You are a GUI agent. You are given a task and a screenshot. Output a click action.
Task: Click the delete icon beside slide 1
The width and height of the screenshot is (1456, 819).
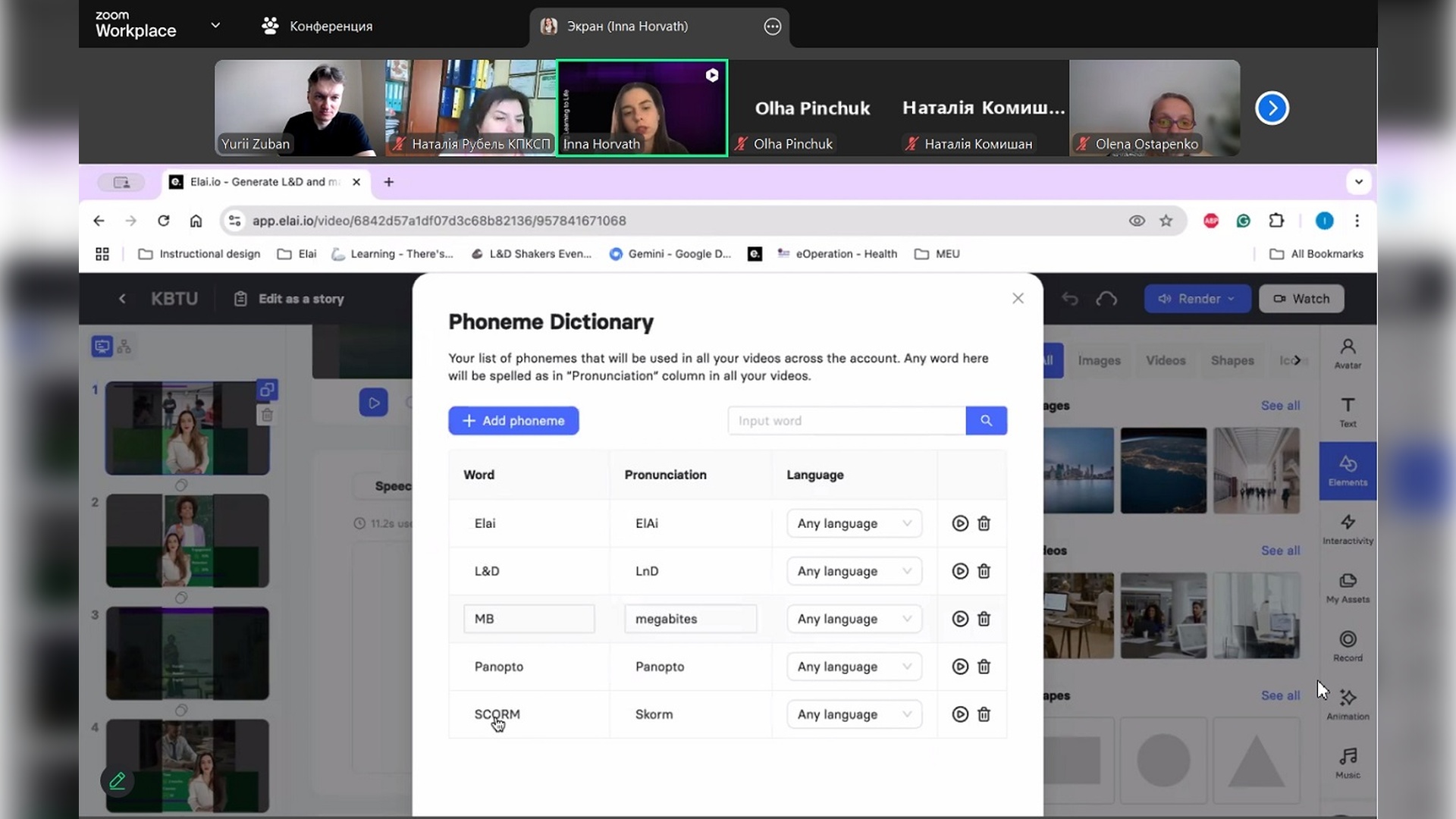[x=267, y=416]
